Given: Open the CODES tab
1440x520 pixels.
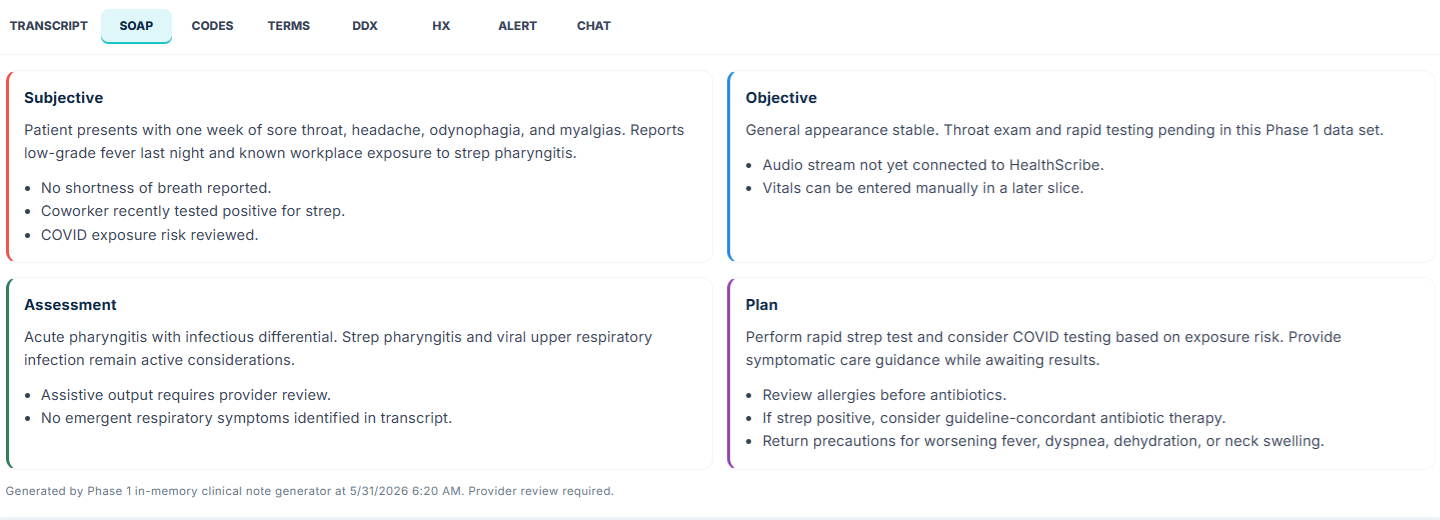Looking at the screenshot, I should [x=212, y=26].
